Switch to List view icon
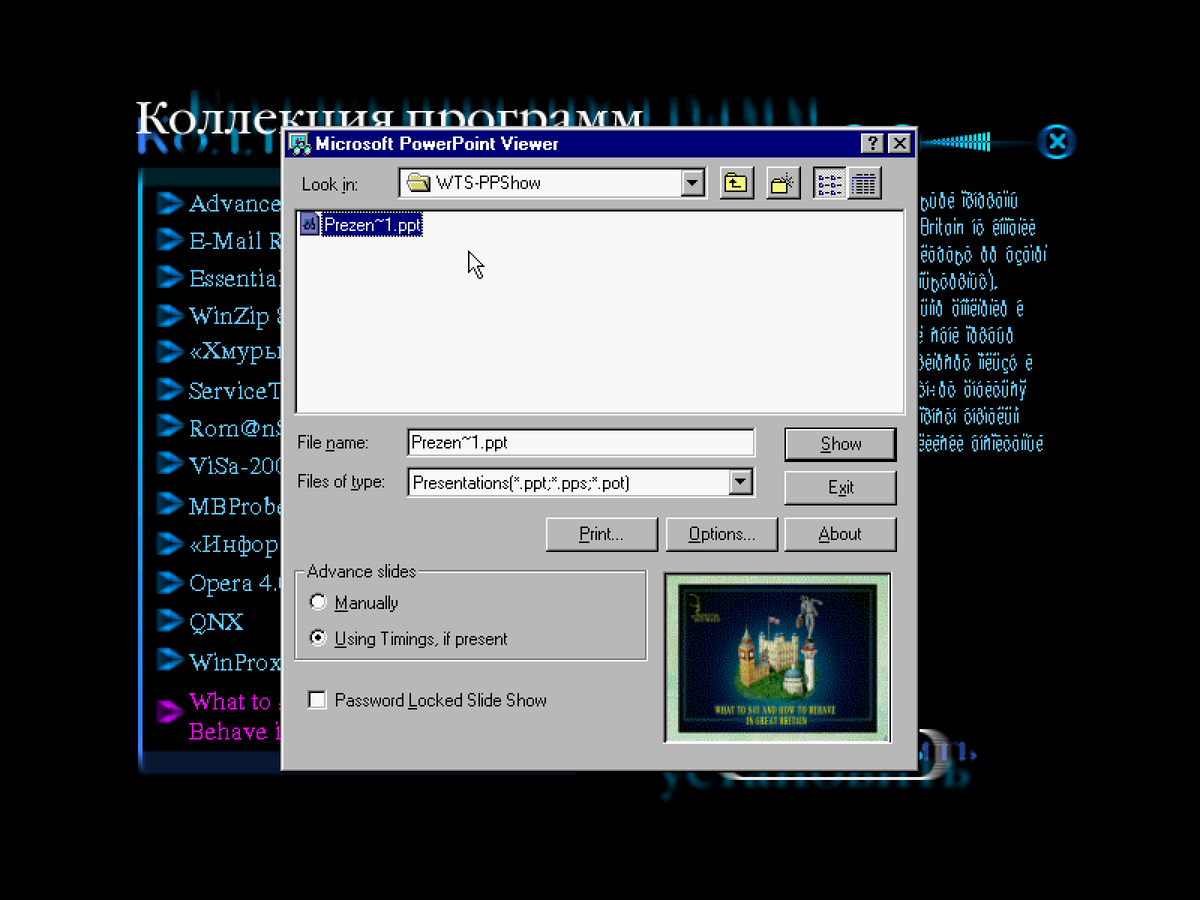Viewport: 1200px width, 900px height. (x=830, y=183)
